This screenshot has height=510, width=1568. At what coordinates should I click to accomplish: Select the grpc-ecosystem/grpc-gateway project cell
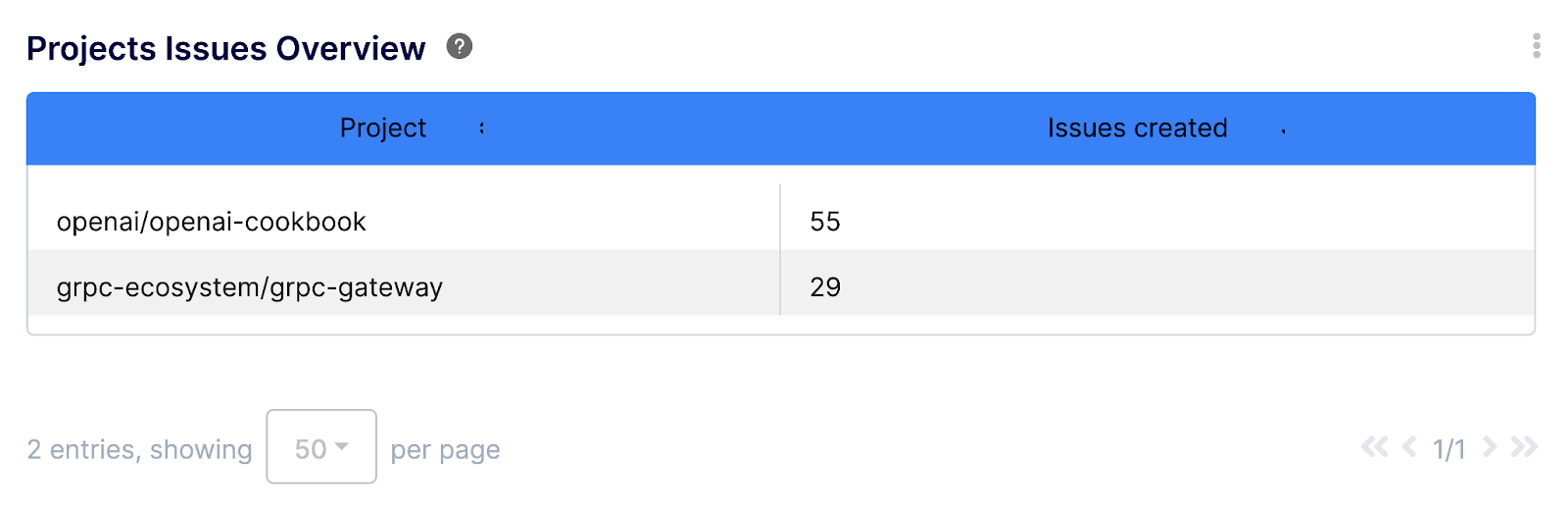tap(250, 287)
